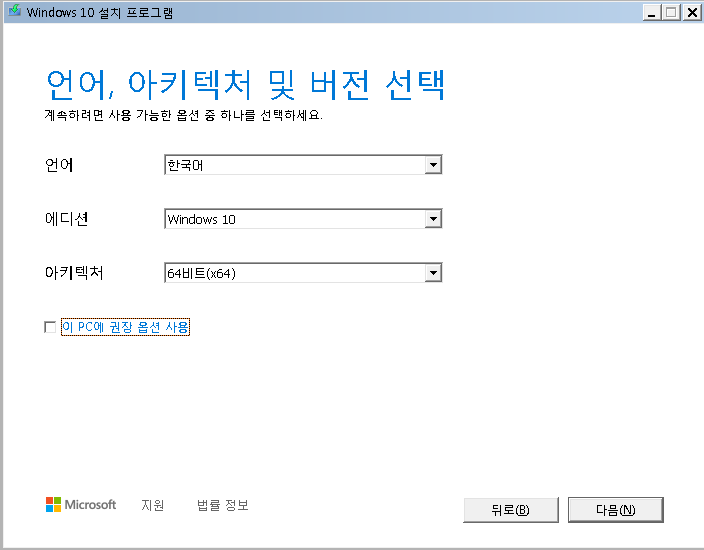Enable the '이 PC에 권장 옵션 사용' checkbox

coord(50,327)
